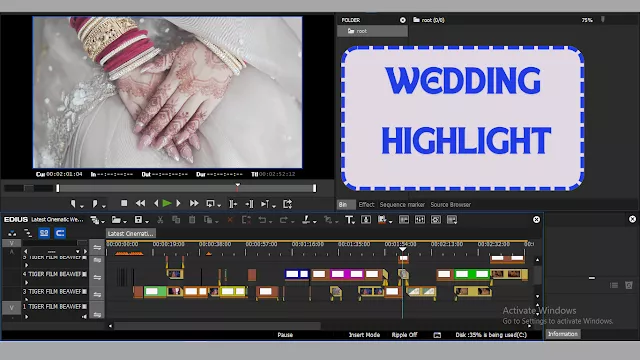The image size is (640, 360).
Task: Click the Set Out point icon
Action: [95, 203]
